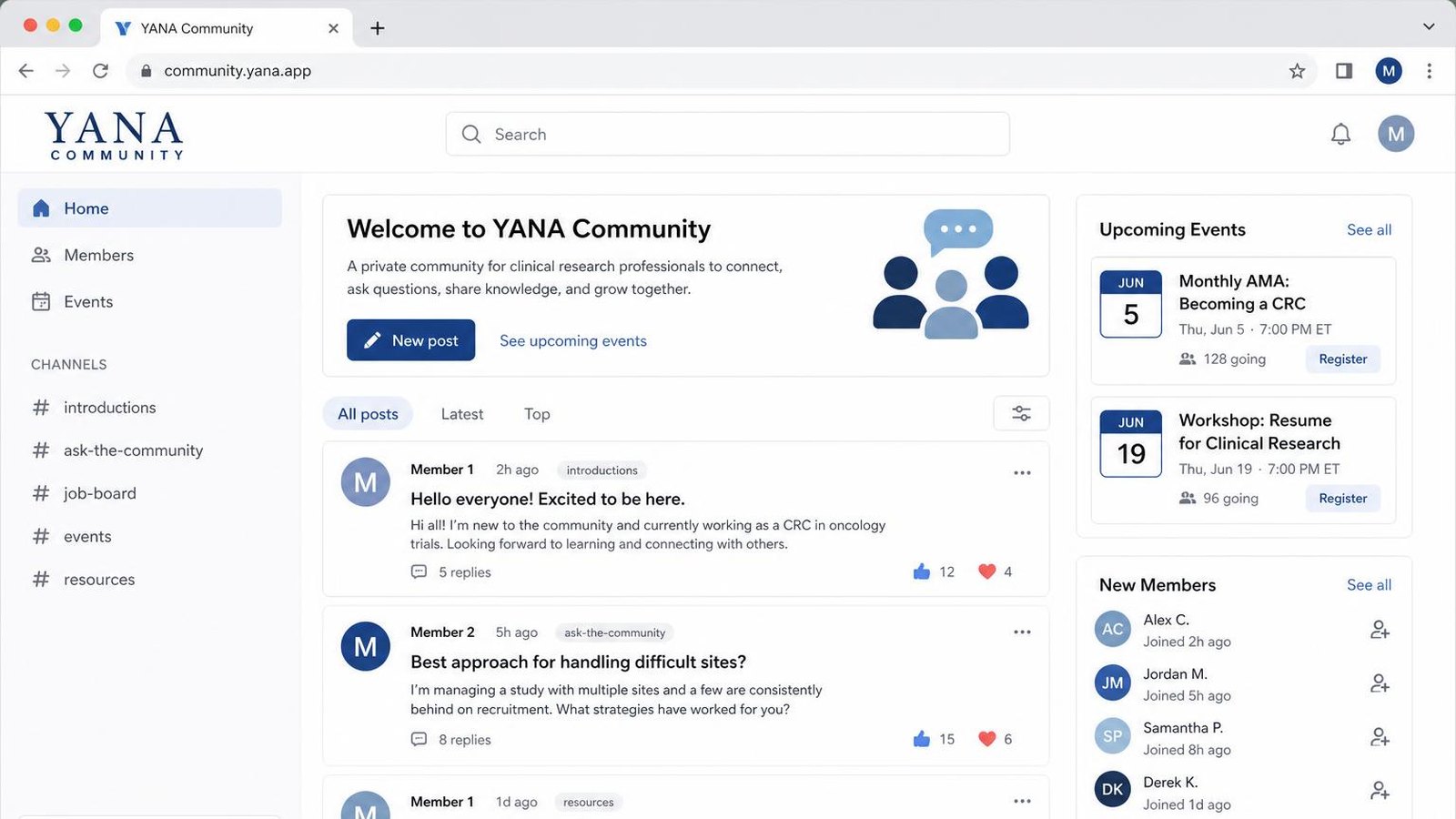Image resolution: width=1456 pixels, height=819 pixels.
Task: Follow the See upcoming events link
Action: (573, 340)
